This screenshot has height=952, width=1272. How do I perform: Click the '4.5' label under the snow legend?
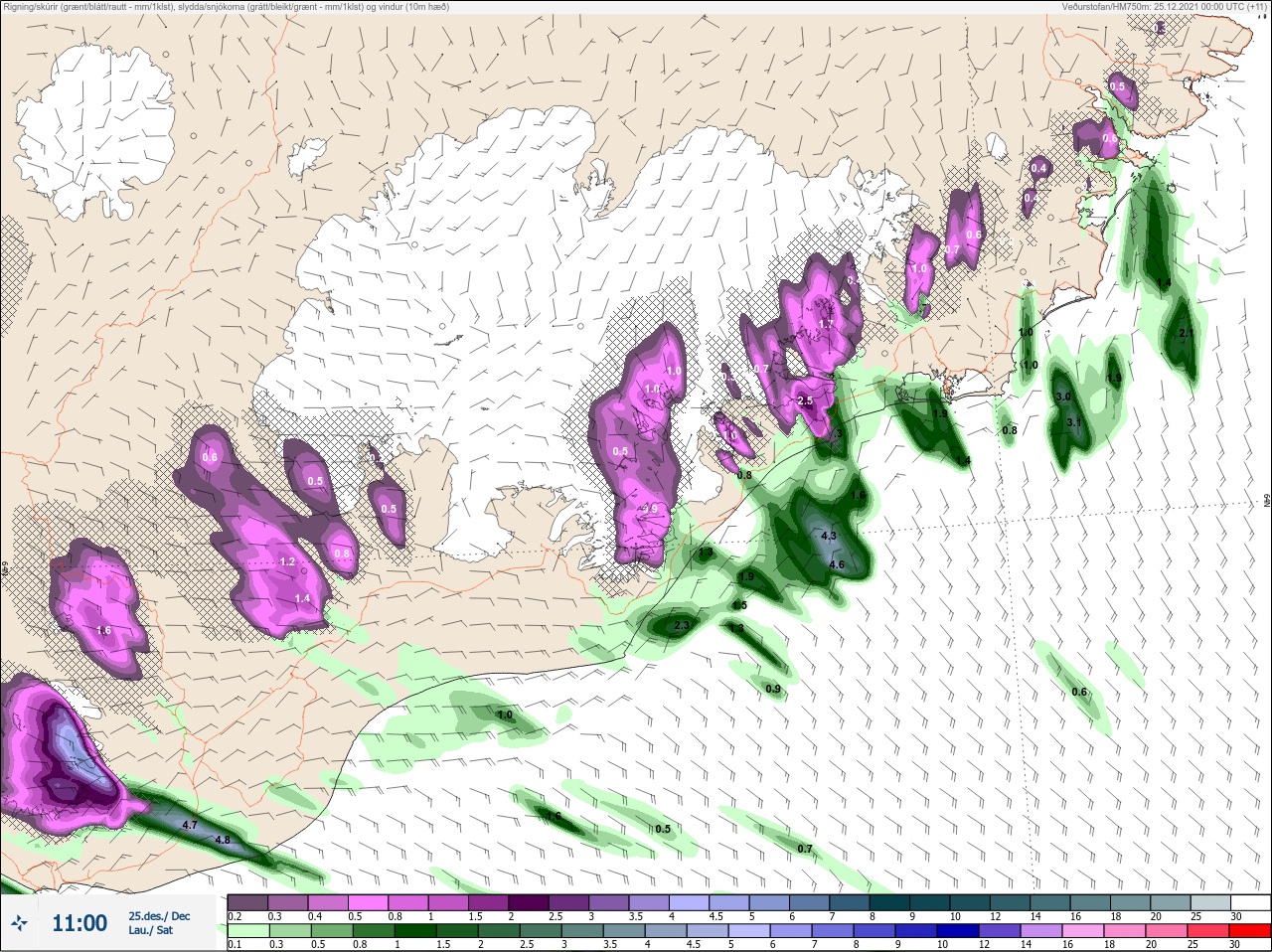716,916
